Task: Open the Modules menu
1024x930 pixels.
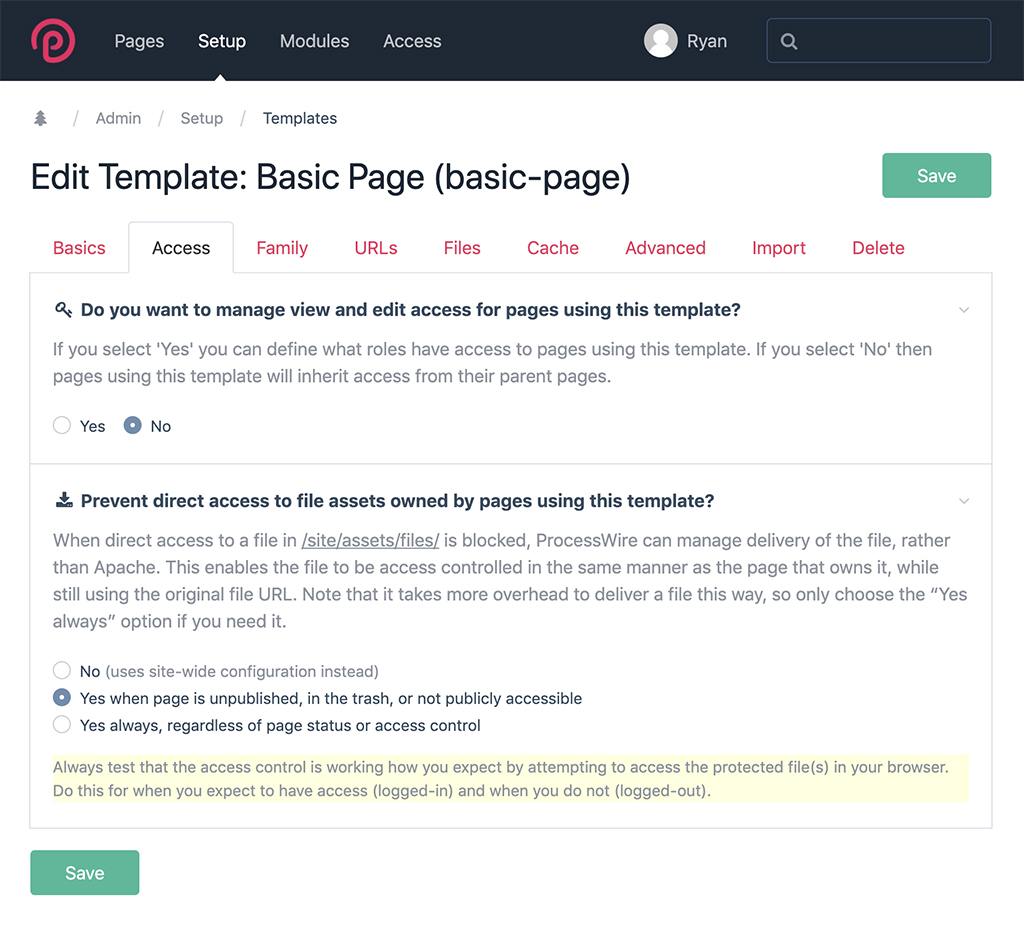Action: (314, 41)
